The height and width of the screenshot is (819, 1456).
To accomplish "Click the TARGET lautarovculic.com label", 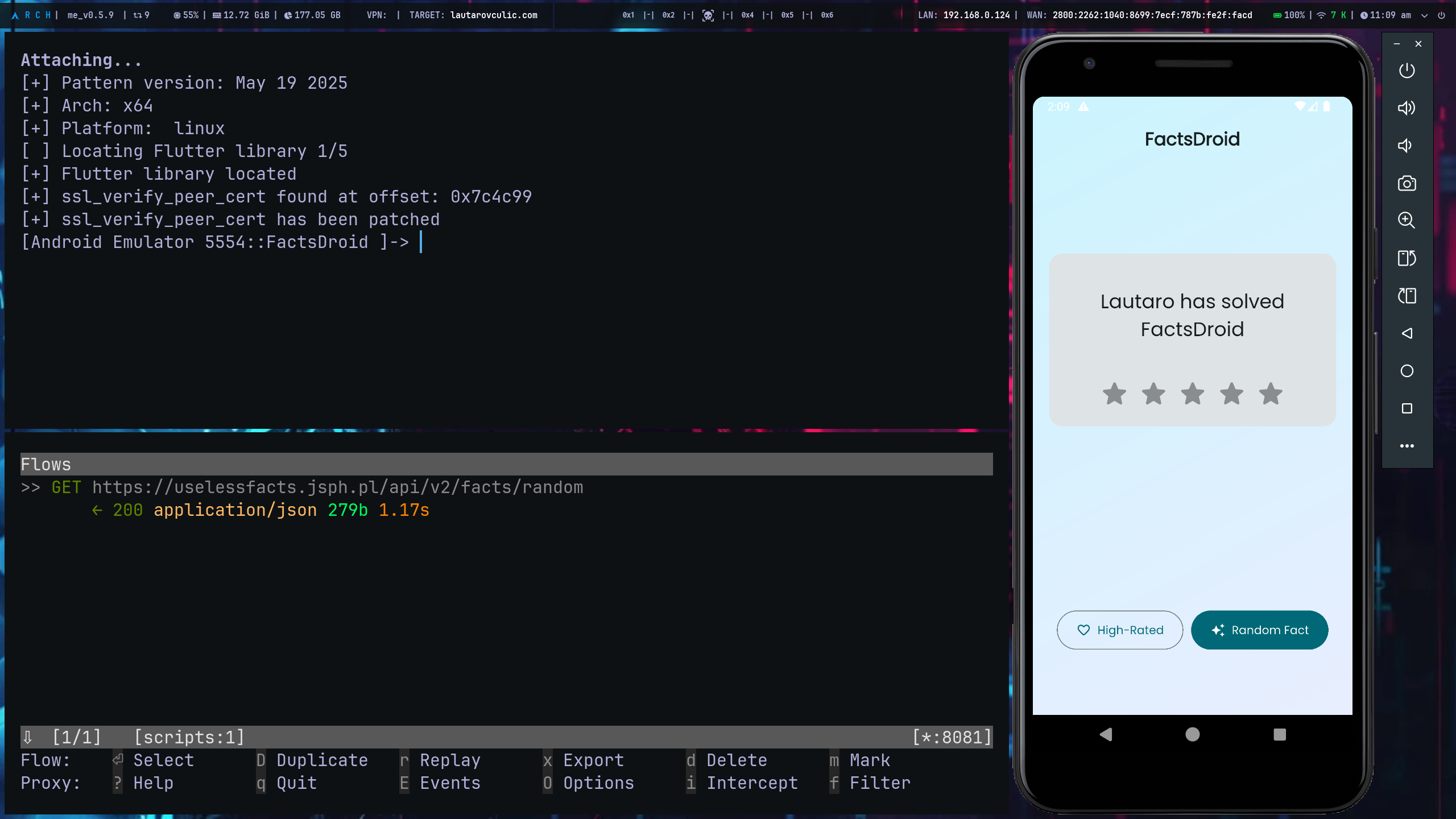I will tap(473, 15).
